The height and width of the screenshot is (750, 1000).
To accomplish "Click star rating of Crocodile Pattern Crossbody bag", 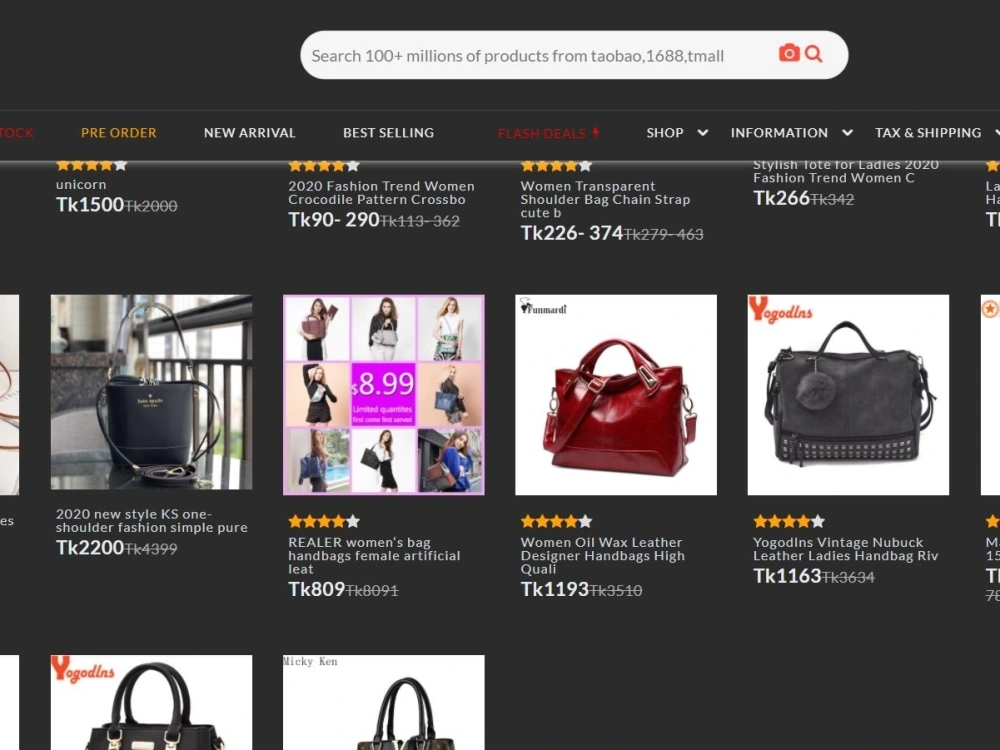I will [324, 166].
